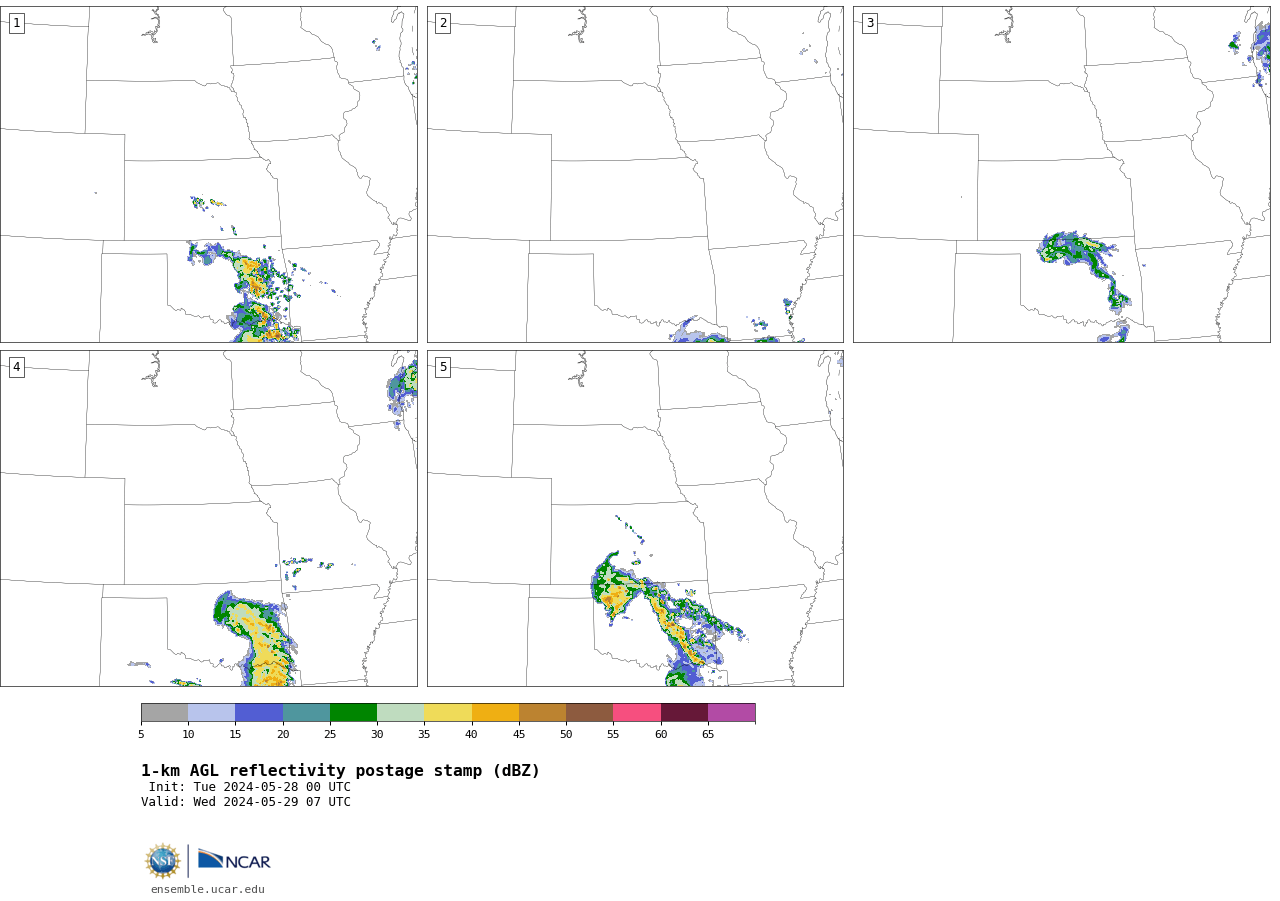This screenshot has height=901, width=1280.
Task: Click the ensemble.ucar.edu text
Action: tap(208, 889)
